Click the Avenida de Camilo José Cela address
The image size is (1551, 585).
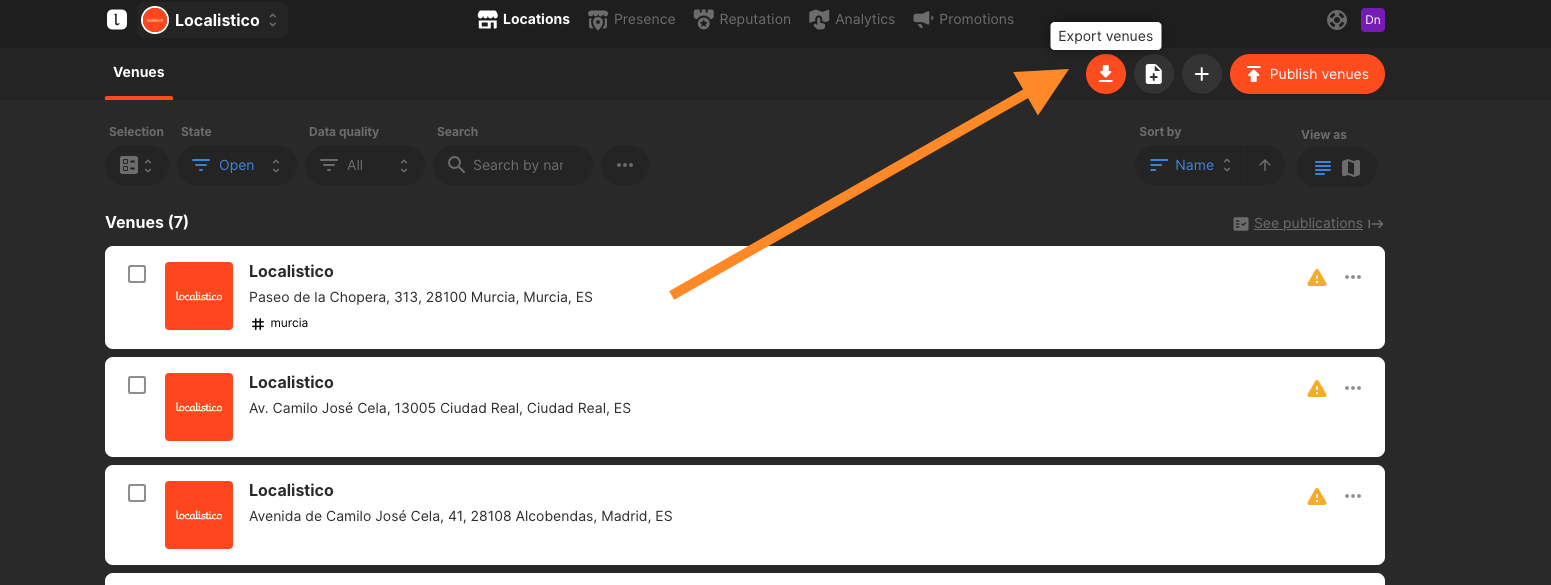[461, 516]
